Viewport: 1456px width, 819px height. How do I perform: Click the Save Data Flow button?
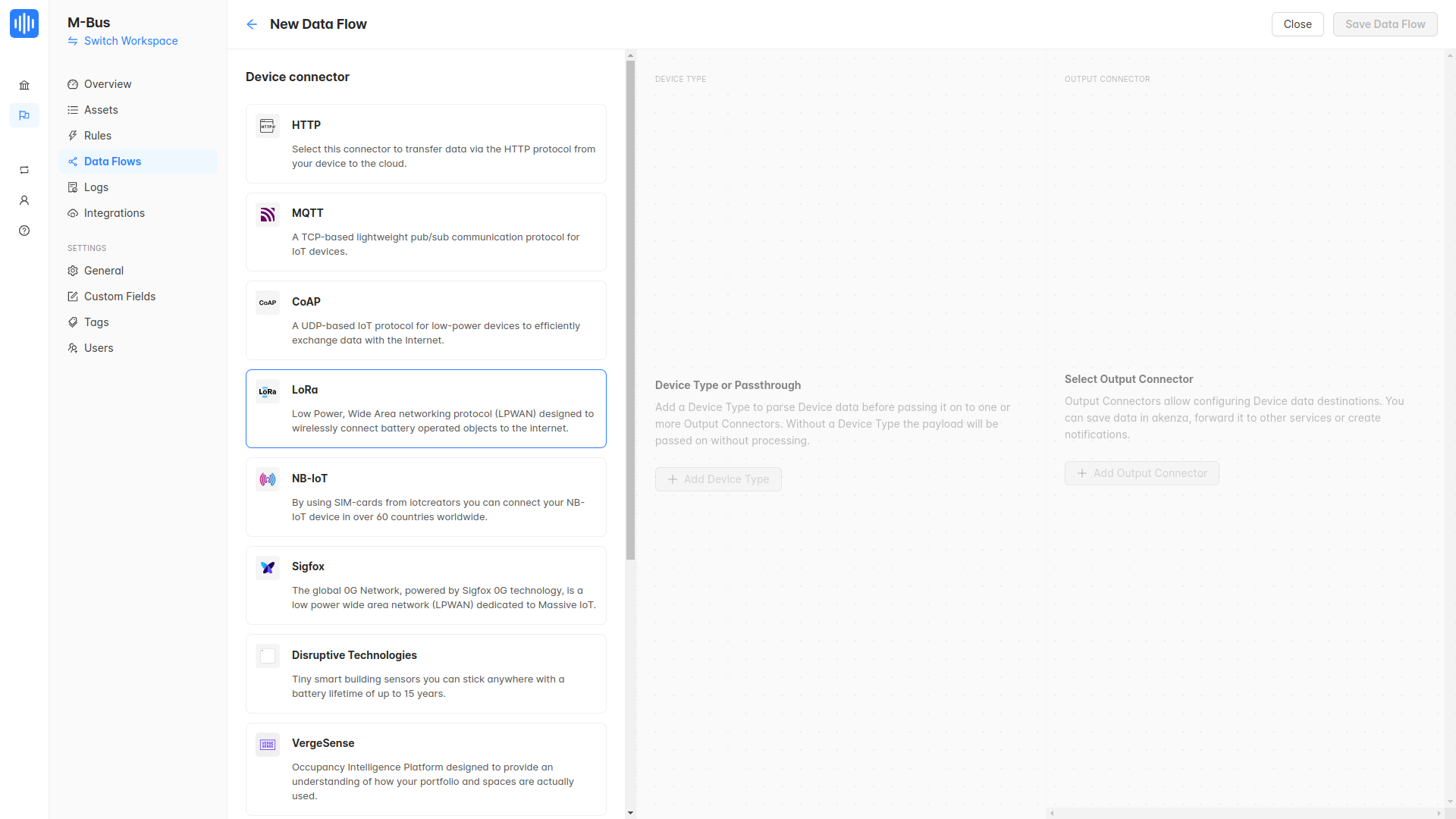tap(1385, 24)
